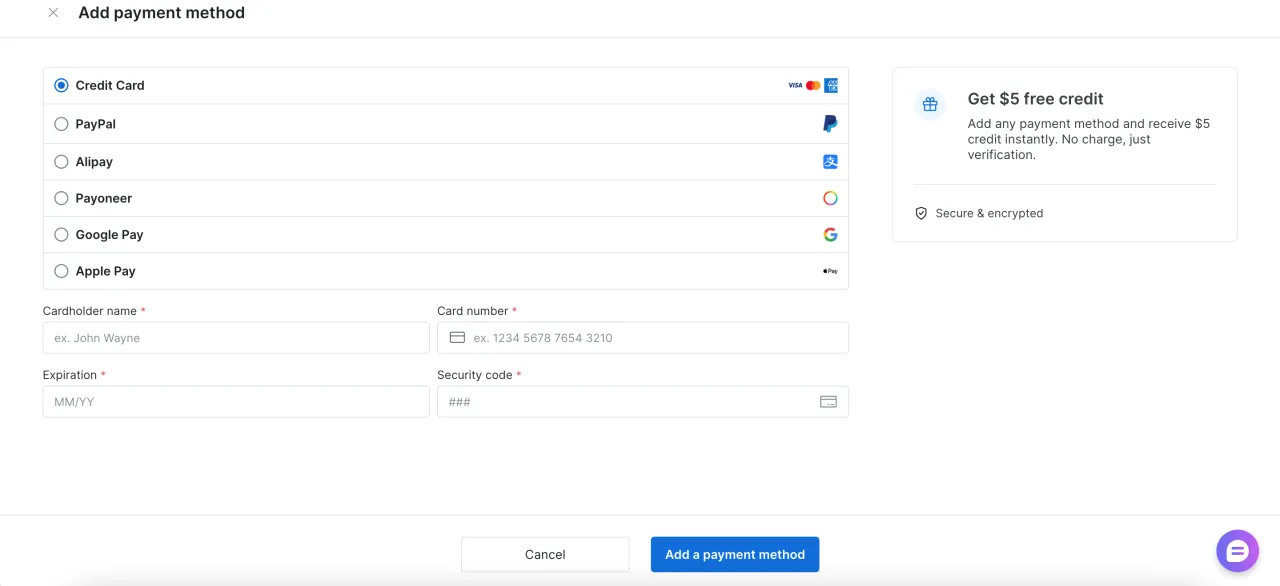Click the card icon in Security code field

pos(828,402)
